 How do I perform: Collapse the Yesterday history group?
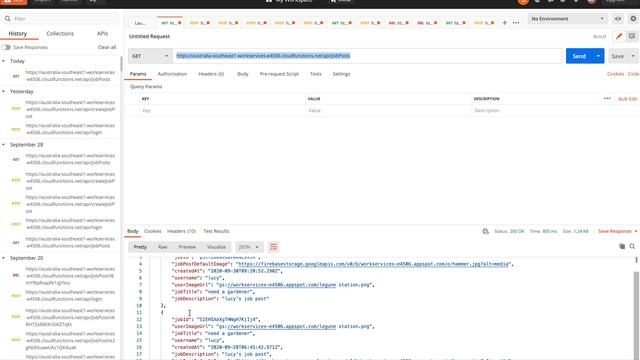pyautogui.click(x=4, y=91)
